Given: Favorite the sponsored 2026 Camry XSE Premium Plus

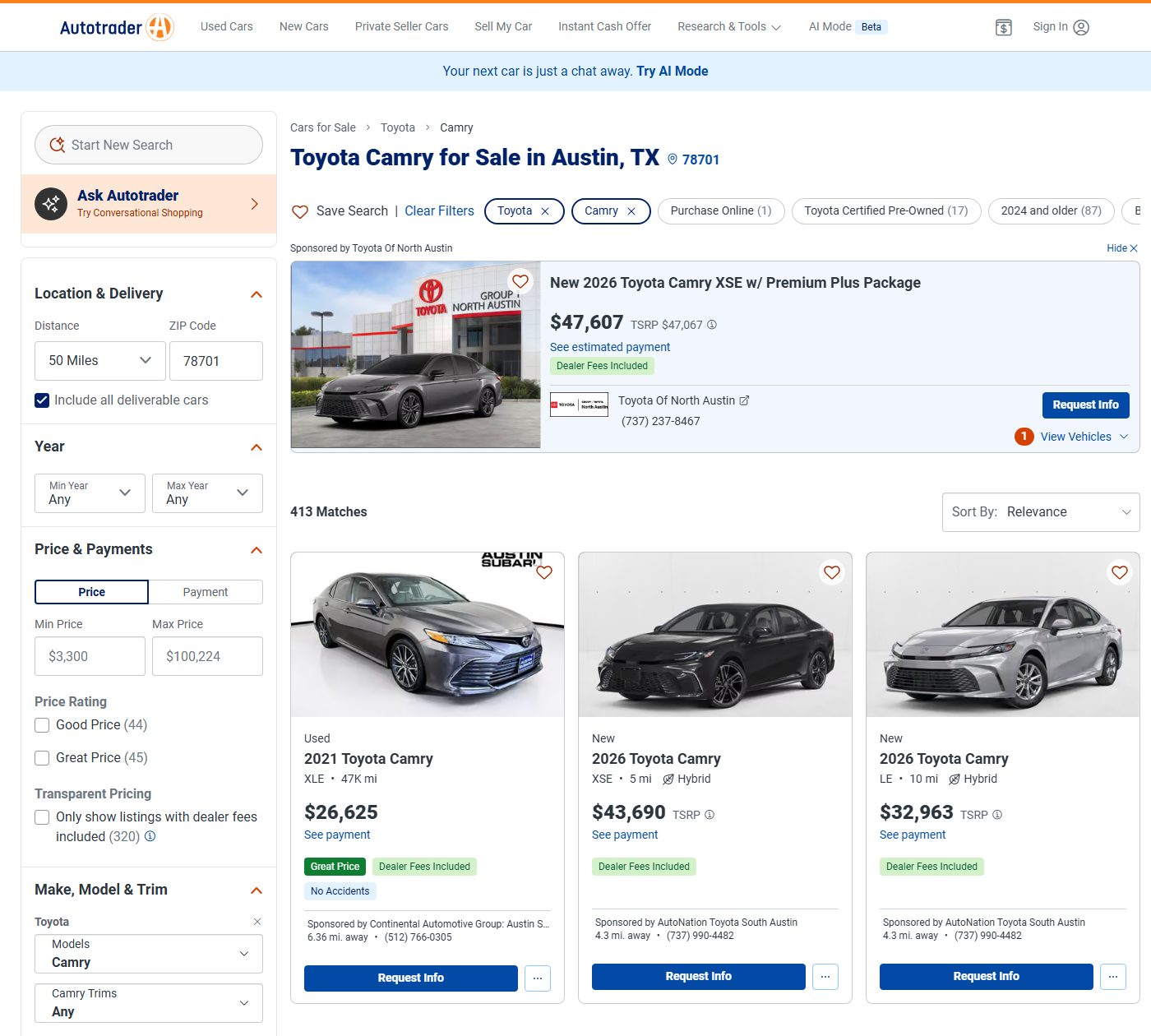Looking at the screenshot, I should [520, 281].
